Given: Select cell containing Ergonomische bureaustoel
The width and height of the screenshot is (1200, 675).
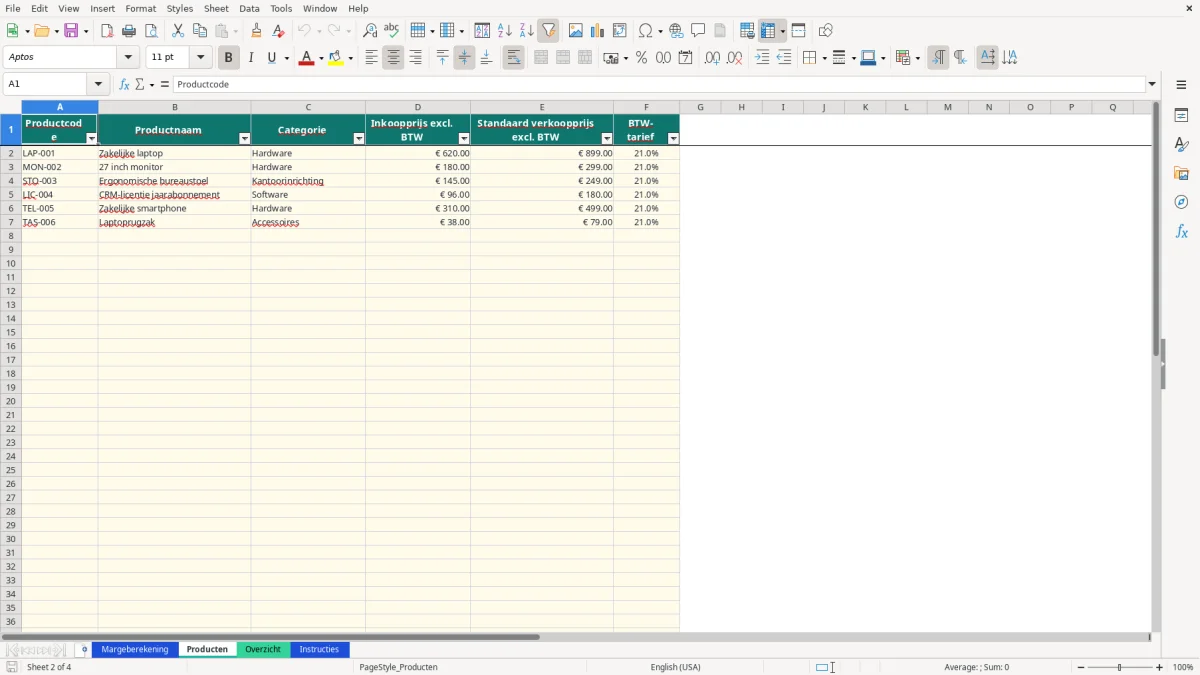Looking at the screenshot, I should click(174, 181).
